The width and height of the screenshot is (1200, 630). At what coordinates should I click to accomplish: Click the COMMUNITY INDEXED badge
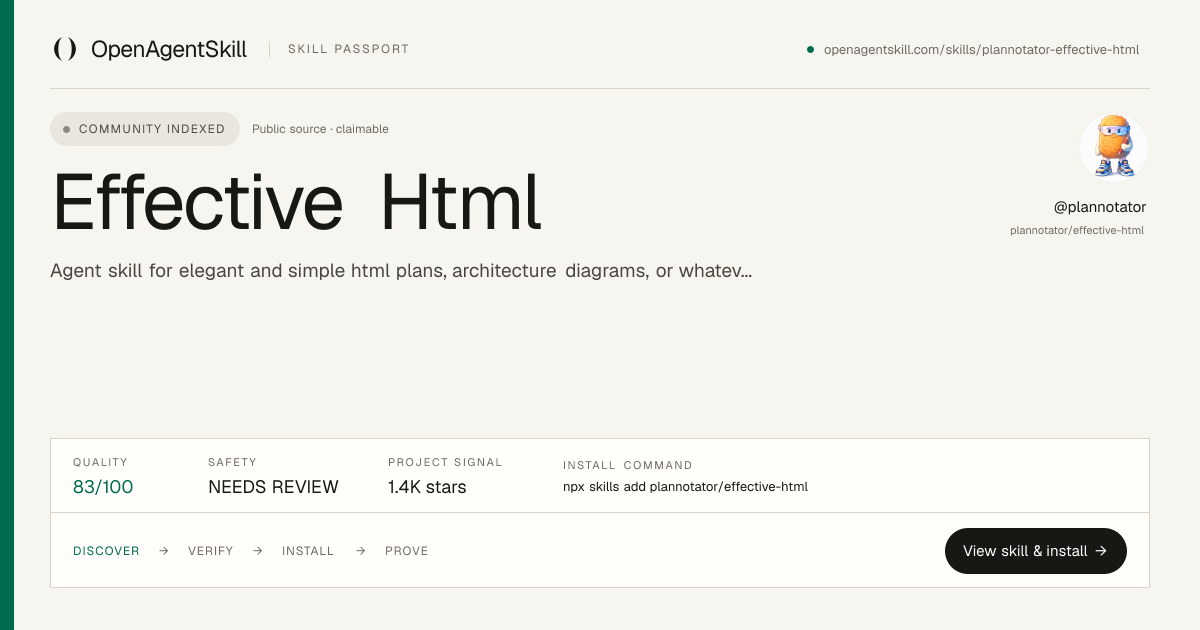pos(145,129)
